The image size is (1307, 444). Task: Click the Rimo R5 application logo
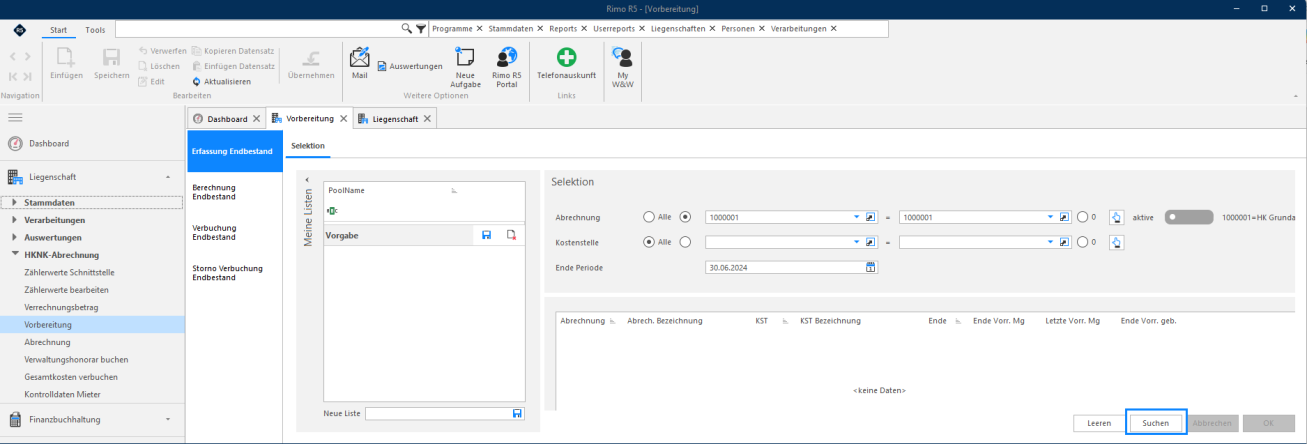[22, 29]
